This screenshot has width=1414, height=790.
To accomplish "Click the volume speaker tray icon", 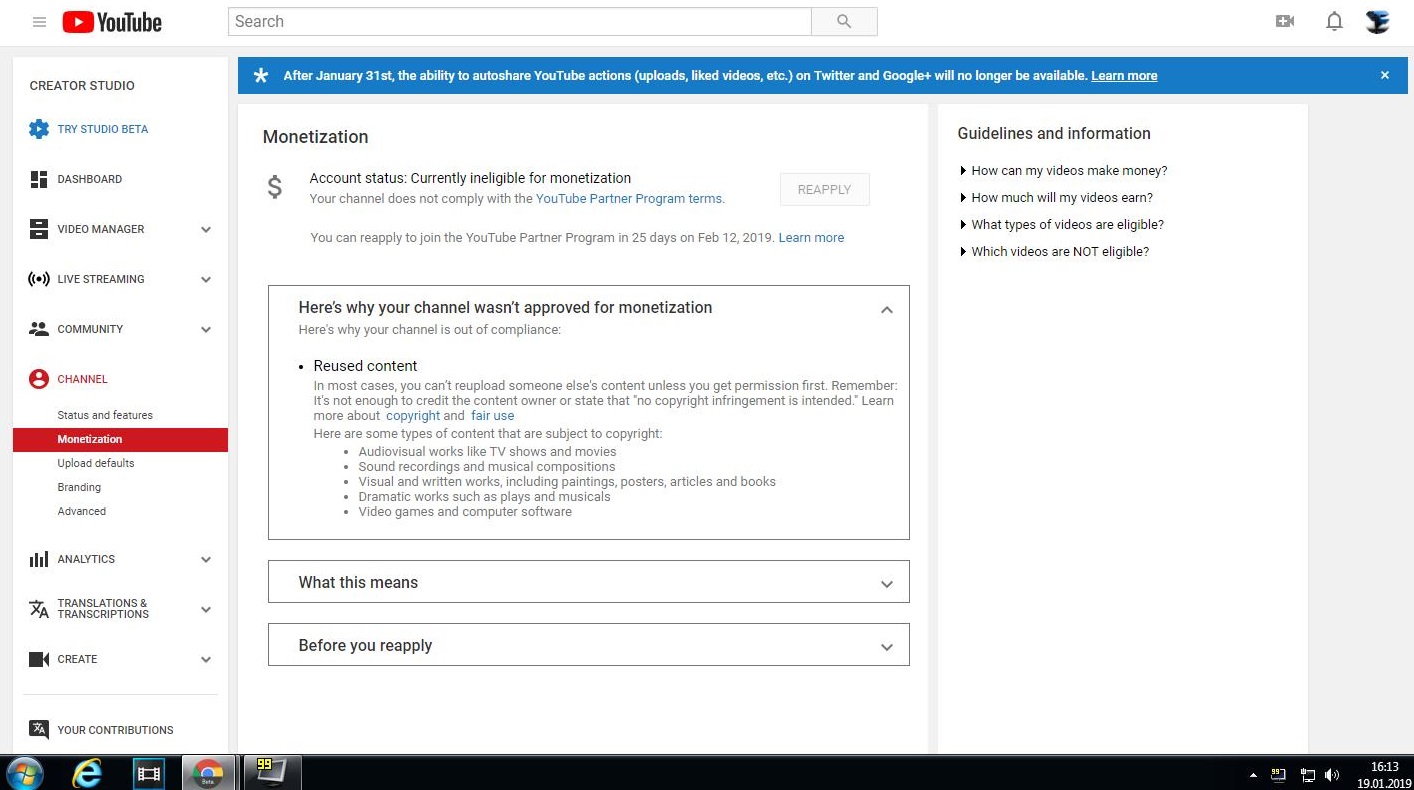I will (1332, 775).
